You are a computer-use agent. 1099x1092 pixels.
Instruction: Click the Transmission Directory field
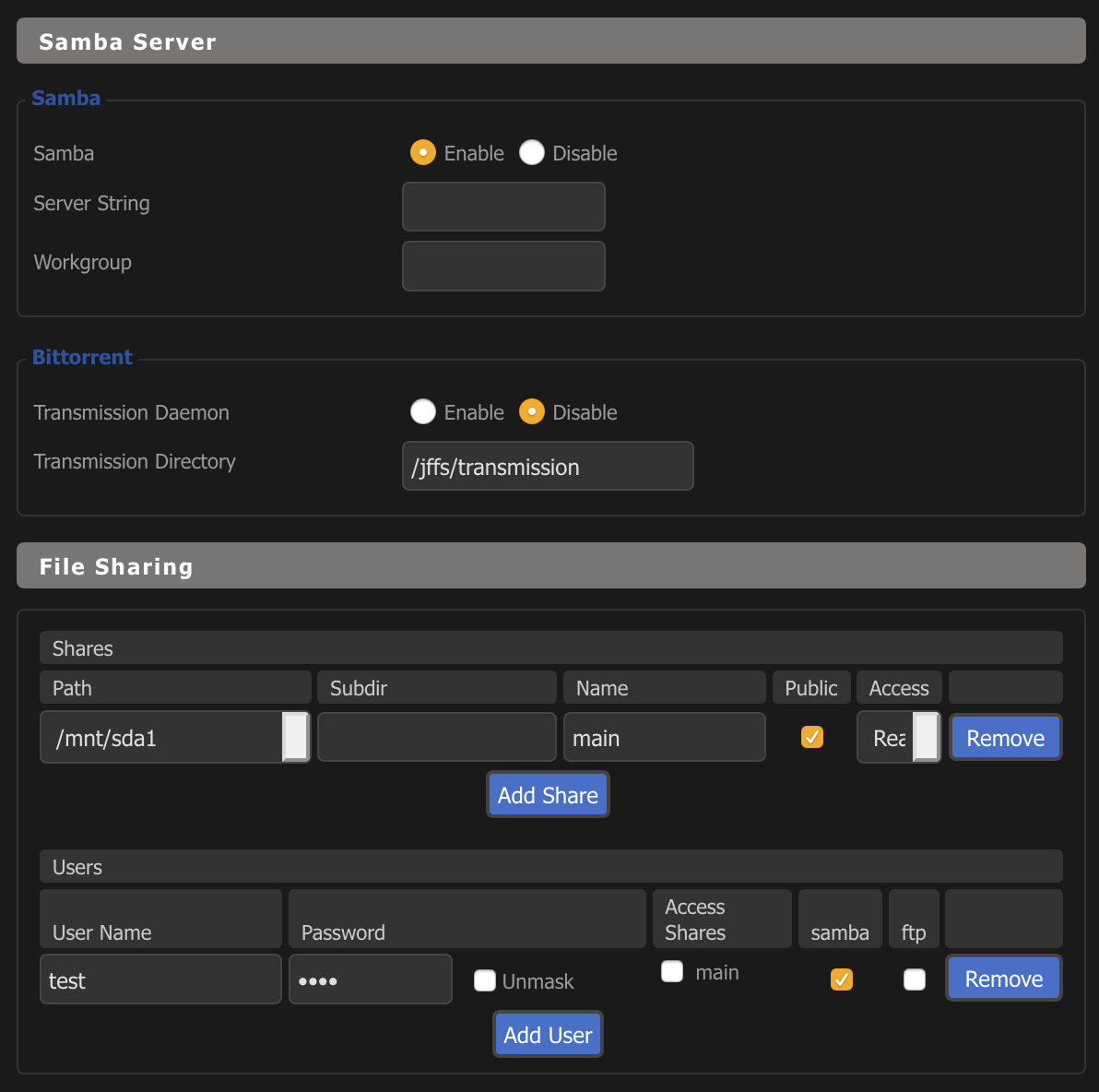(548, 467)
